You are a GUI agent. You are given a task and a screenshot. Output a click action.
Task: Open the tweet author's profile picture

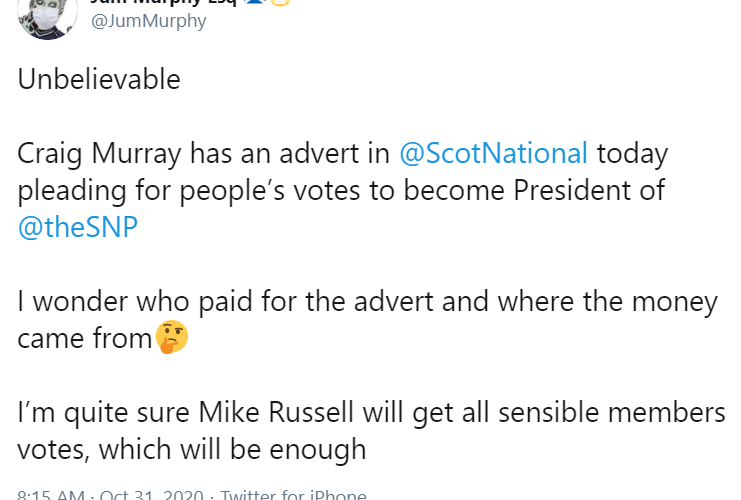pyautogui.click(x=47, y=16)
